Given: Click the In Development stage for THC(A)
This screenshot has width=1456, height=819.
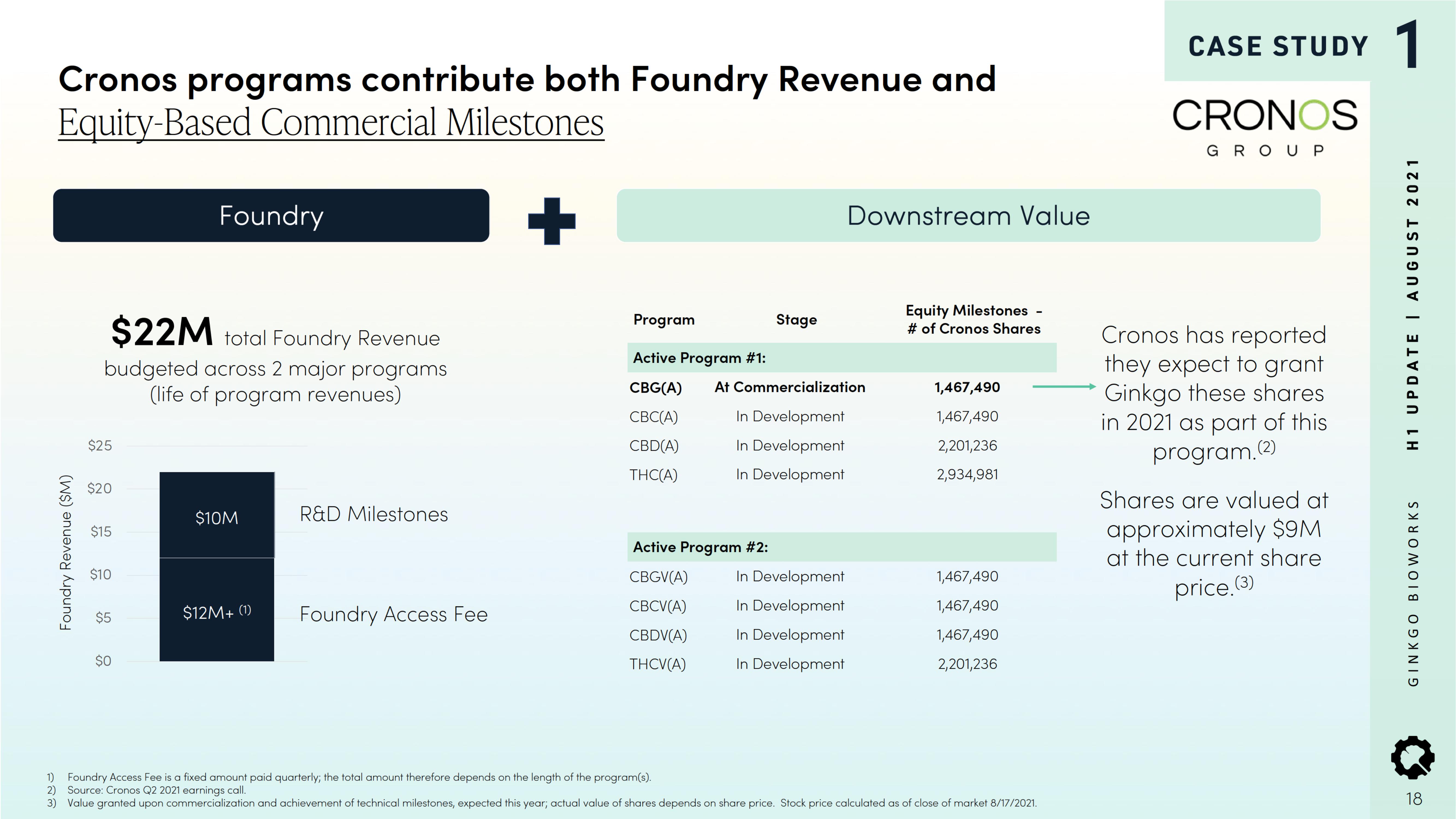Looking at the screenshot, I should pyautogui.click(x=790, y=475).
